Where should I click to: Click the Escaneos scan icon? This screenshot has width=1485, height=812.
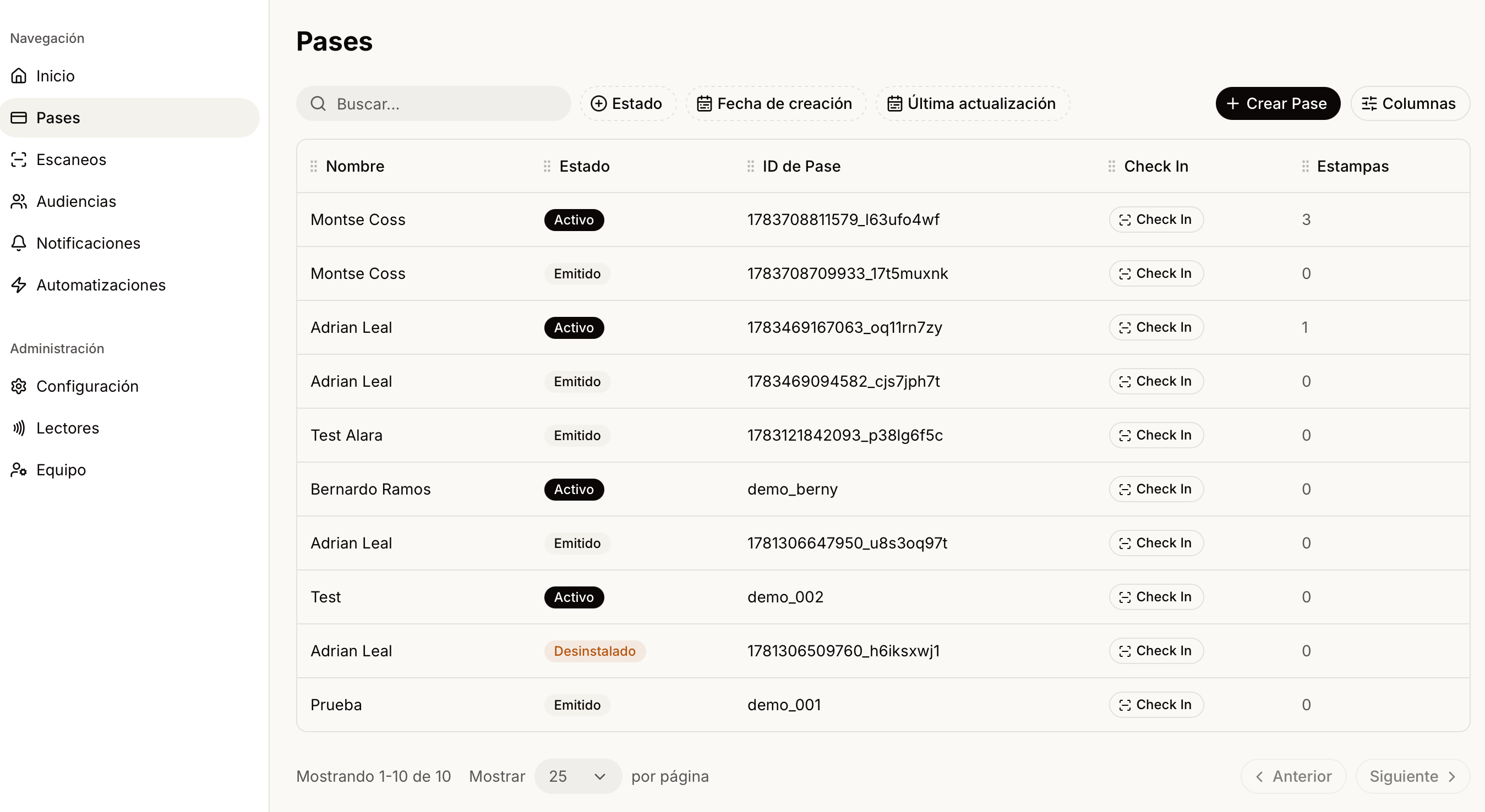[19, 159]
